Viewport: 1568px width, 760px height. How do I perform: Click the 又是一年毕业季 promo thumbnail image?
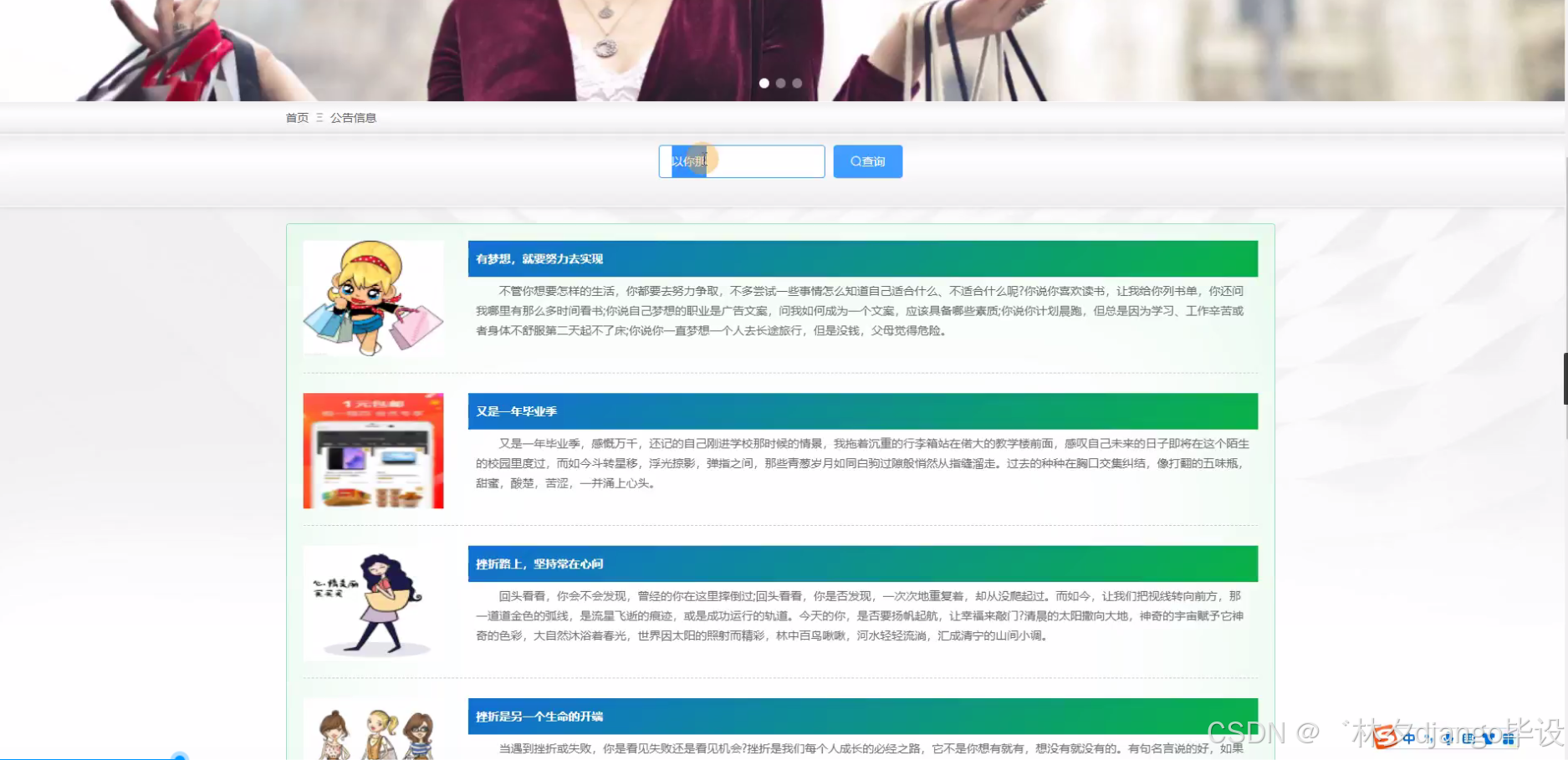373,451
